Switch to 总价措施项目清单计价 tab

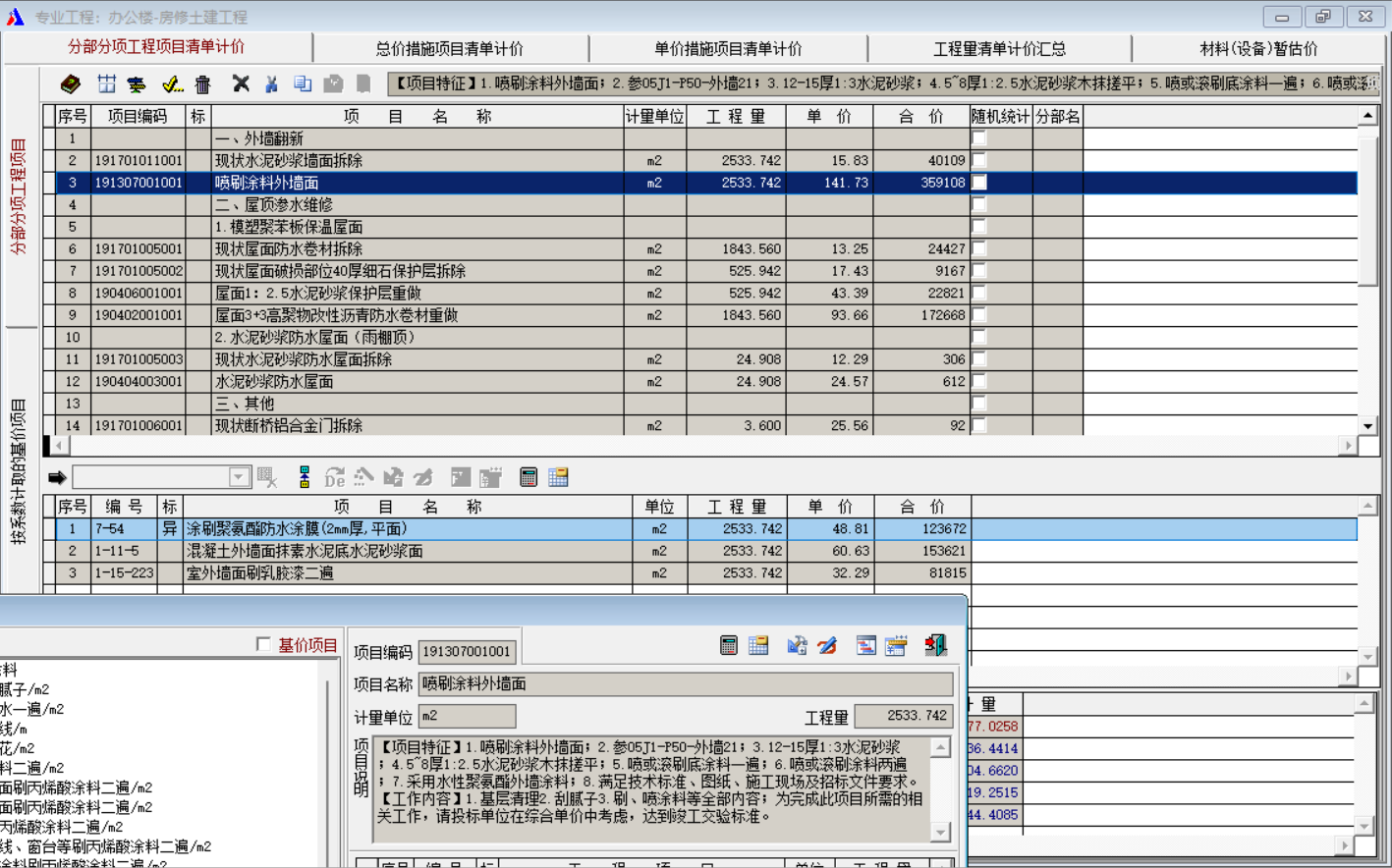click(450, 48)
